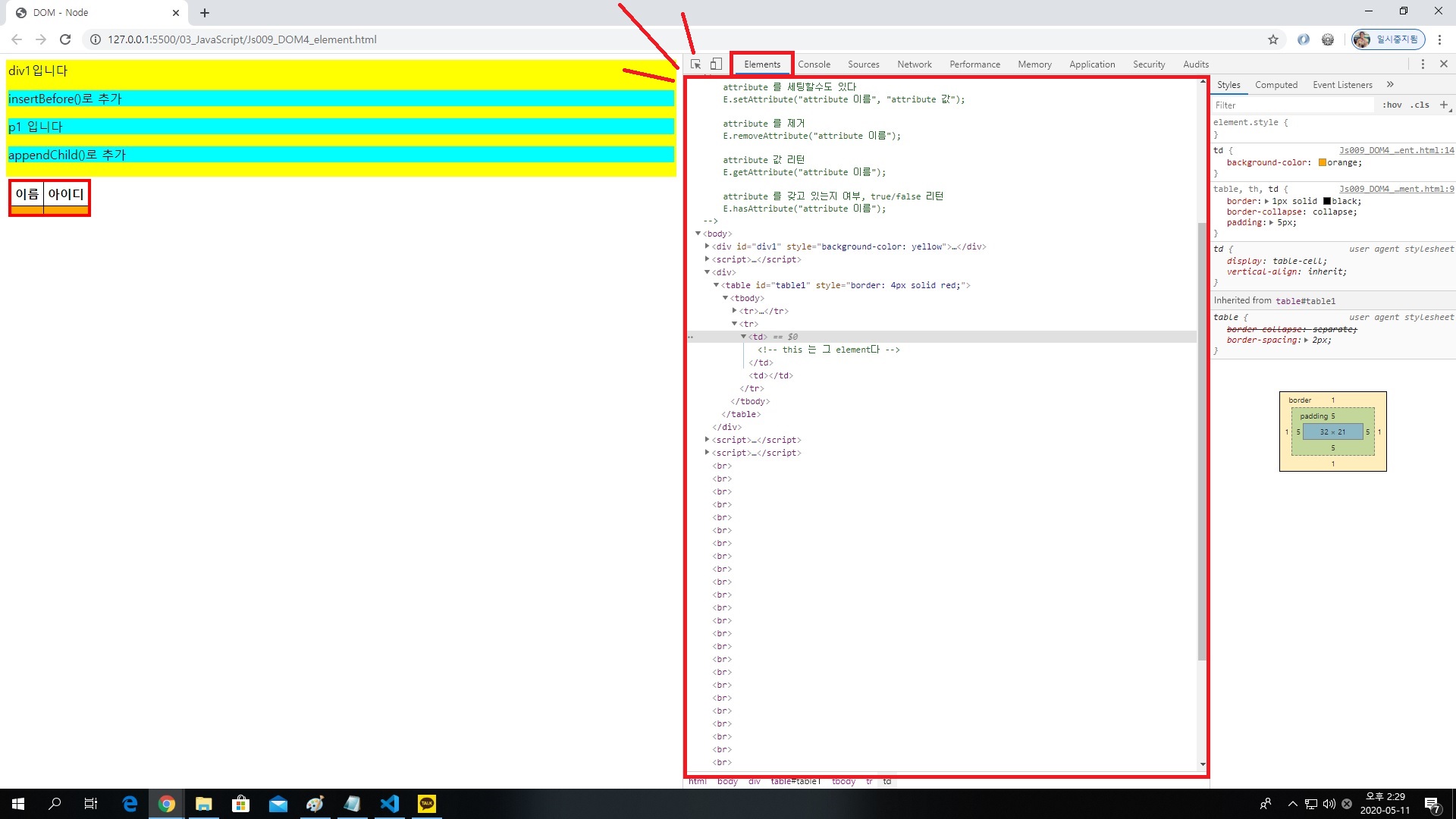Viewport: 1456px width, 819px height.
Task: Close the DevTools panel
Action: (1444, 64)
